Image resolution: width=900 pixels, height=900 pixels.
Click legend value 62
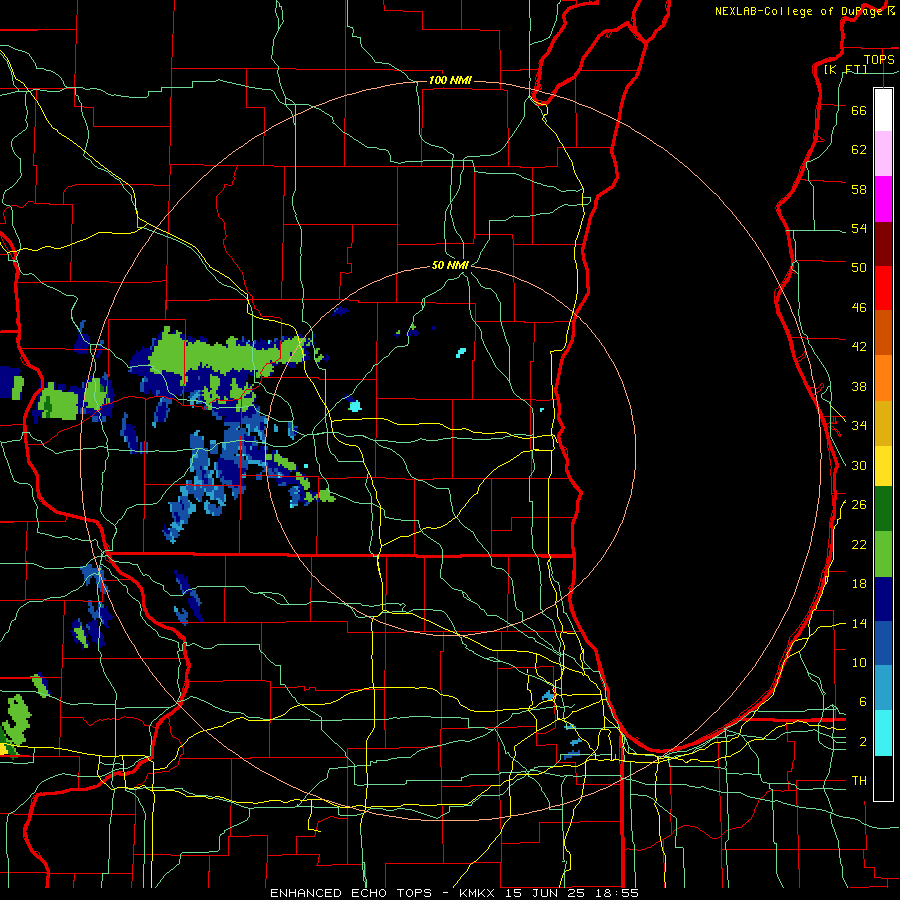click(x=859, y=150)
